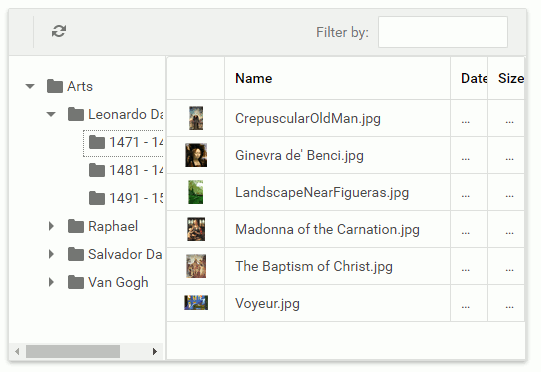Click The Baptism of Christ.jpg thumbnail
This screenshot has width=541, height=372.
tap(196, 266)
